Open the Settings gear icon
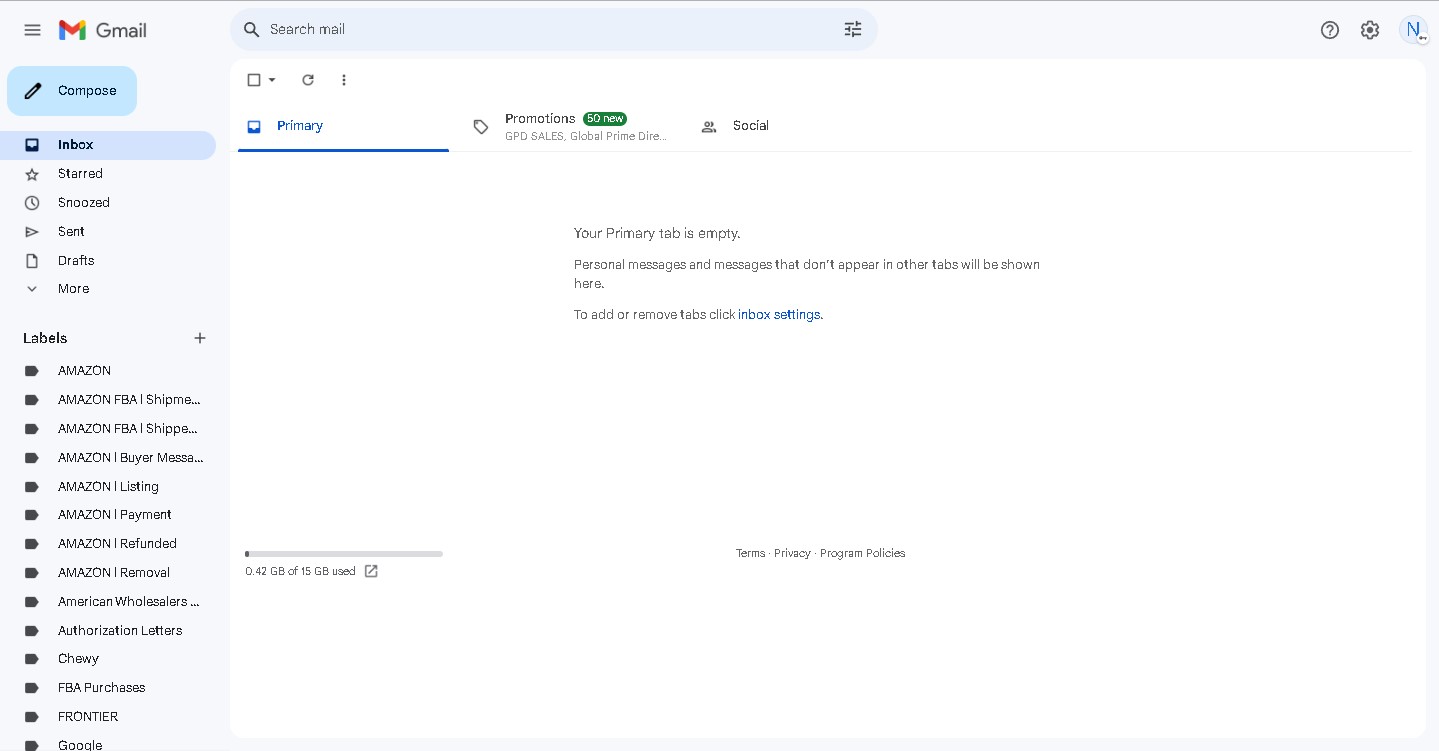This screenshot has width=1439, height=751. 1370,30
